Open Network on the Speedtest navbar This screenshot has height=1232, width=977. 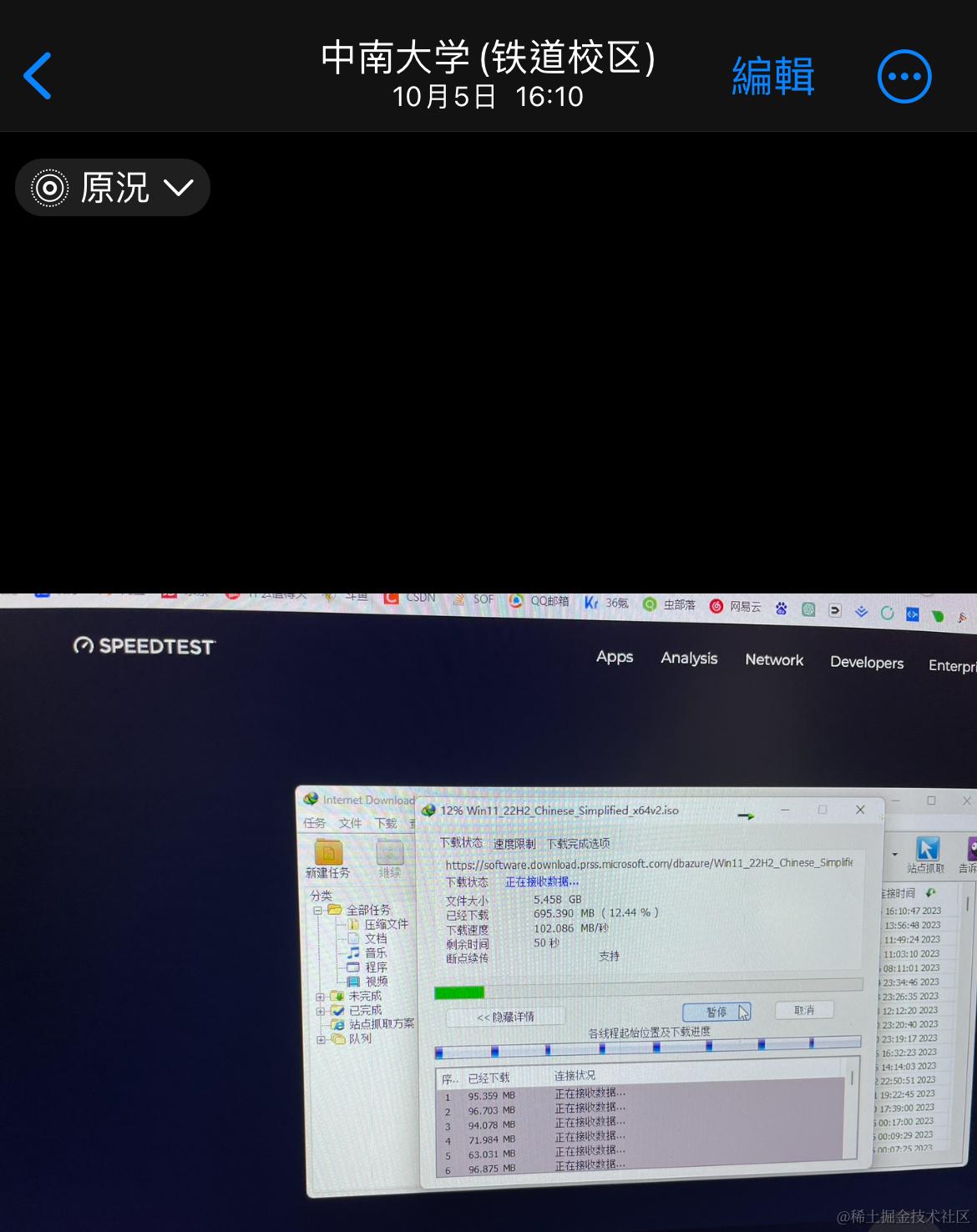[773, 660]
